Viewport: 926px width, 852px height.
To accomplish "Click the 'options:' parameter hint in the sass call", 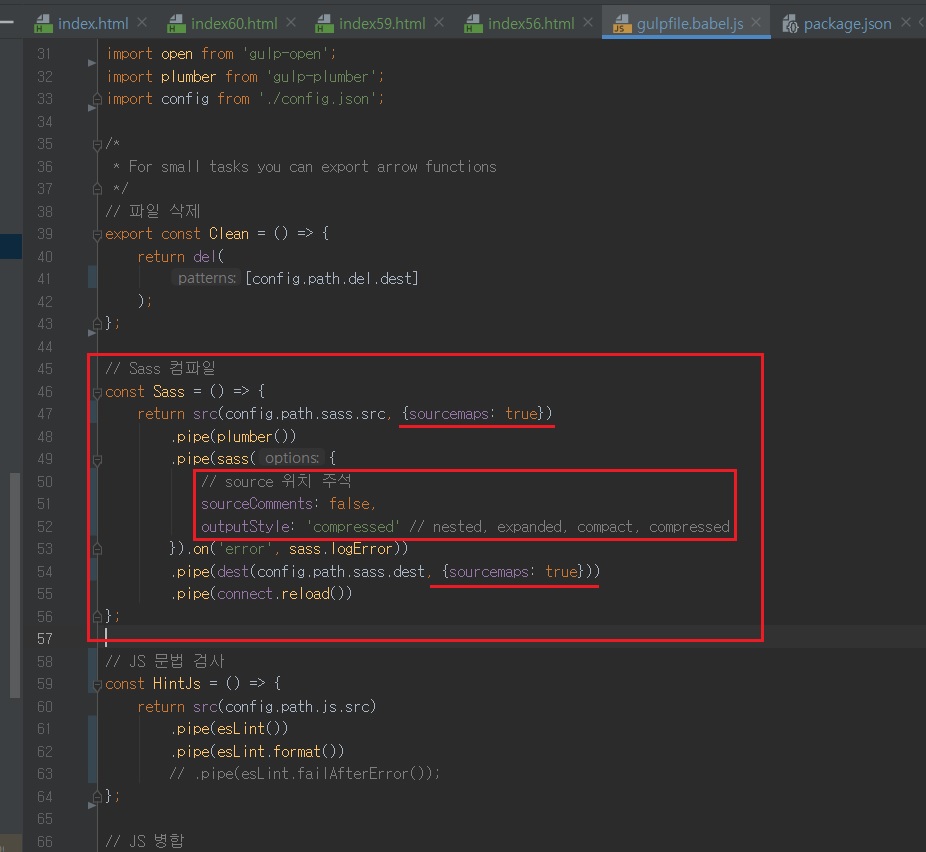I will [291, 459].
